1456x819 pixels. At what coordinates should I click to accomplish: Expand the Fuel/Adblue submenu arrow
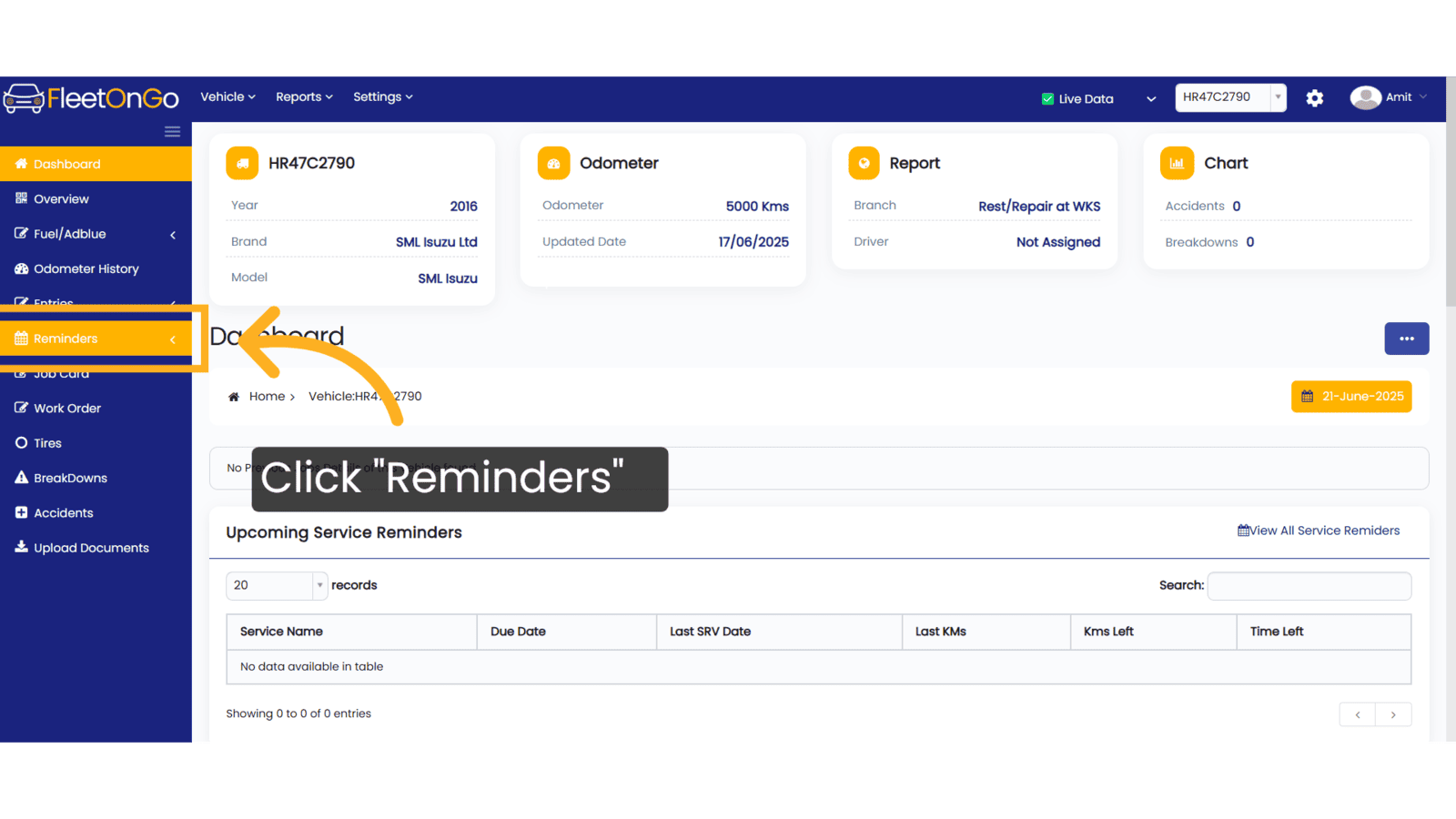[173, 235]
